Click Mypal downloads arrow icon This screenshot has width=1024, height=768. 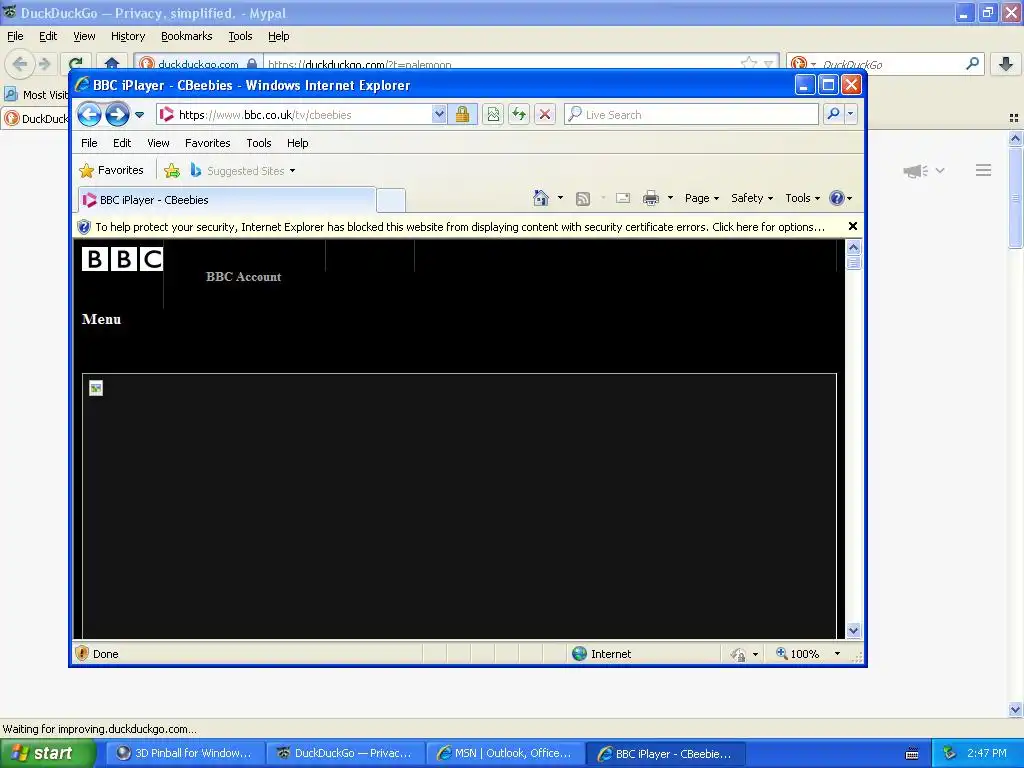1006,63
